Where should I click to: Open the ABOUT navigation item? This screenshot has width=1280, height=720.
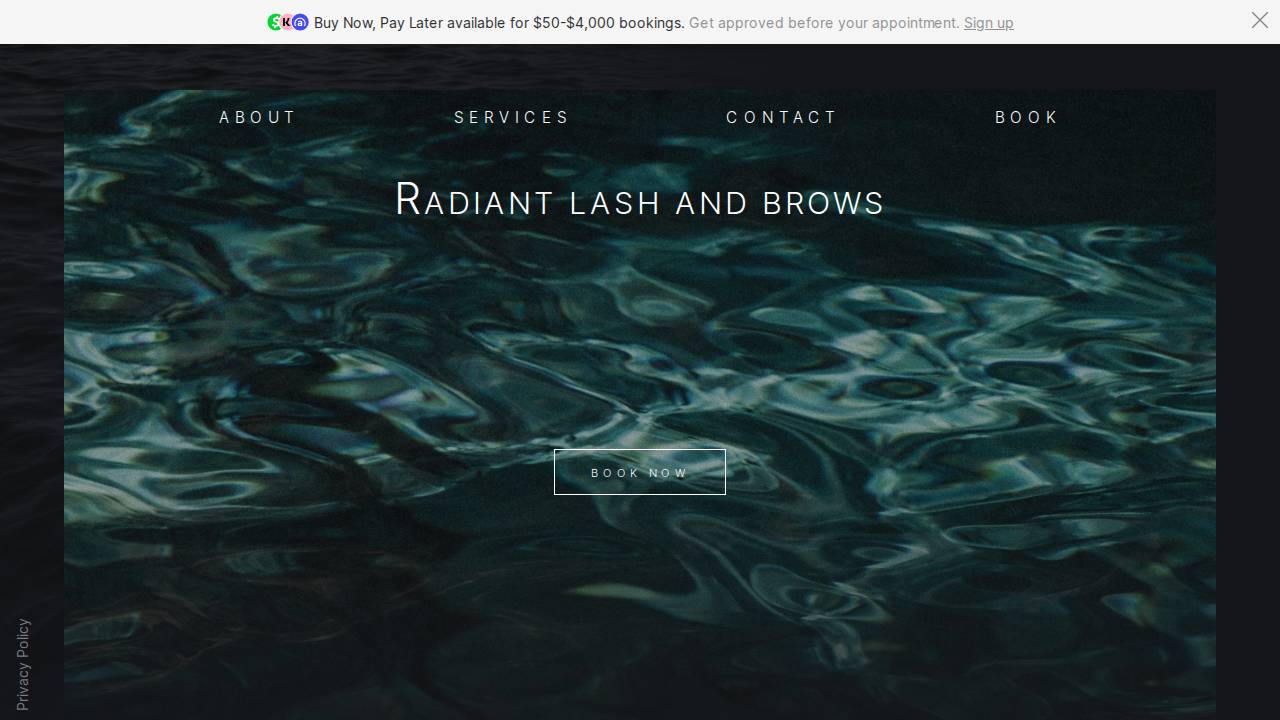pyautogui.click(x=257, y=117)
